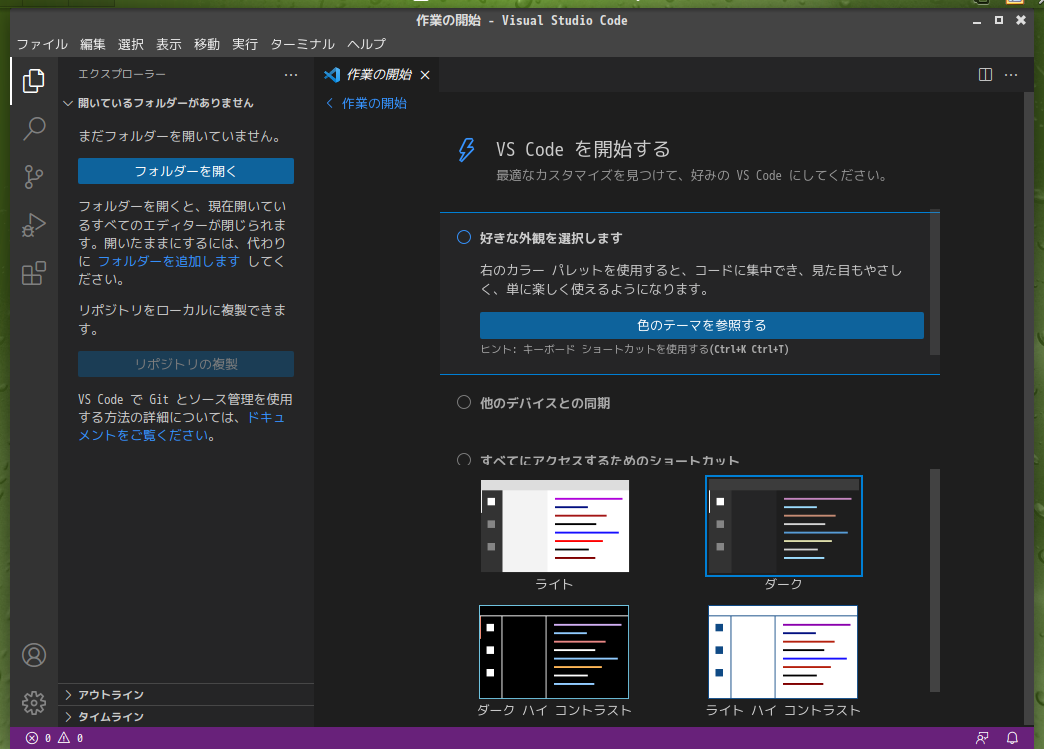Click the theme preview pane scrollbar
This screenshot has height=749, width=1044.
pyautogui.click(x=935, y=581)
